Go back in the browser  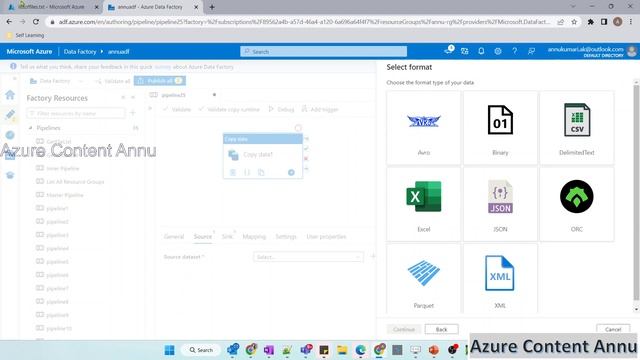(x=9, y=22)
